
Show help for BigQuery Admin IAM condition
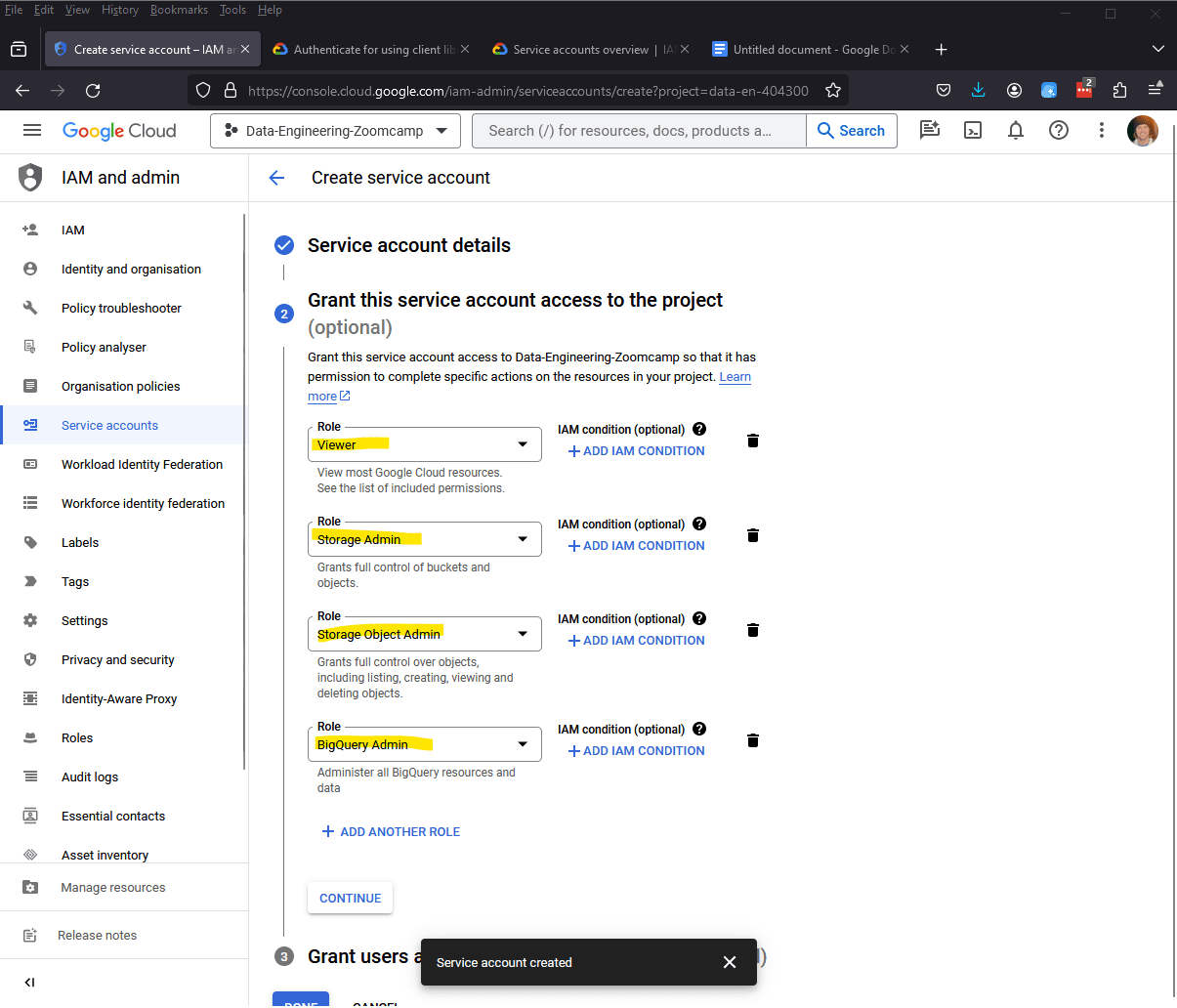(x=699, y=729)
